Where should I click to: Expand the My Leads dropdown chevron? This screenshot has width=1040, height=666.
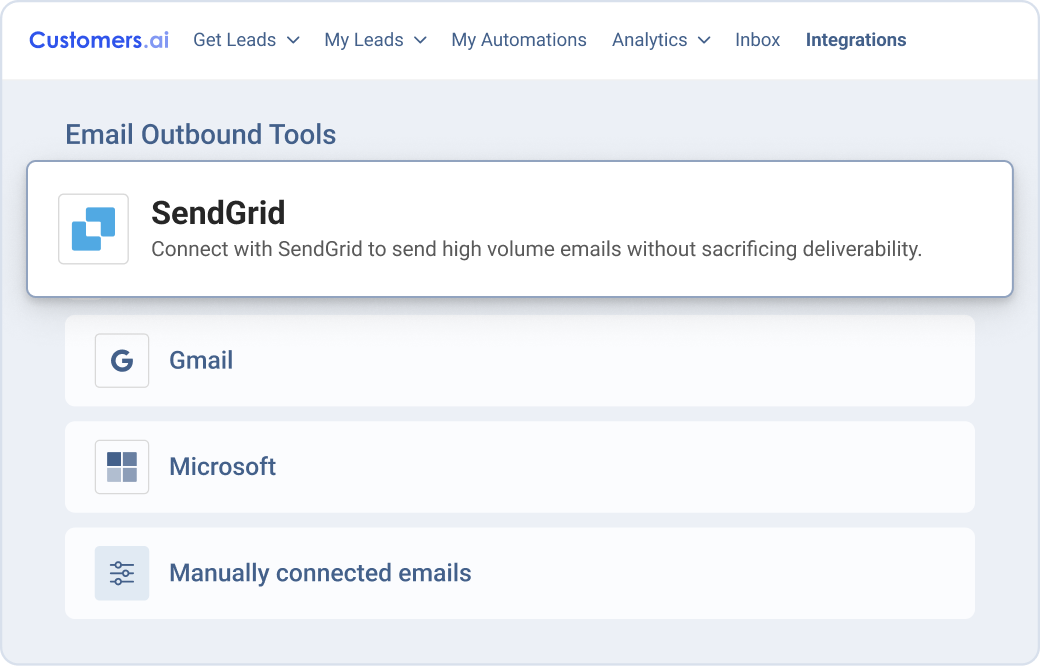point(420,40)
